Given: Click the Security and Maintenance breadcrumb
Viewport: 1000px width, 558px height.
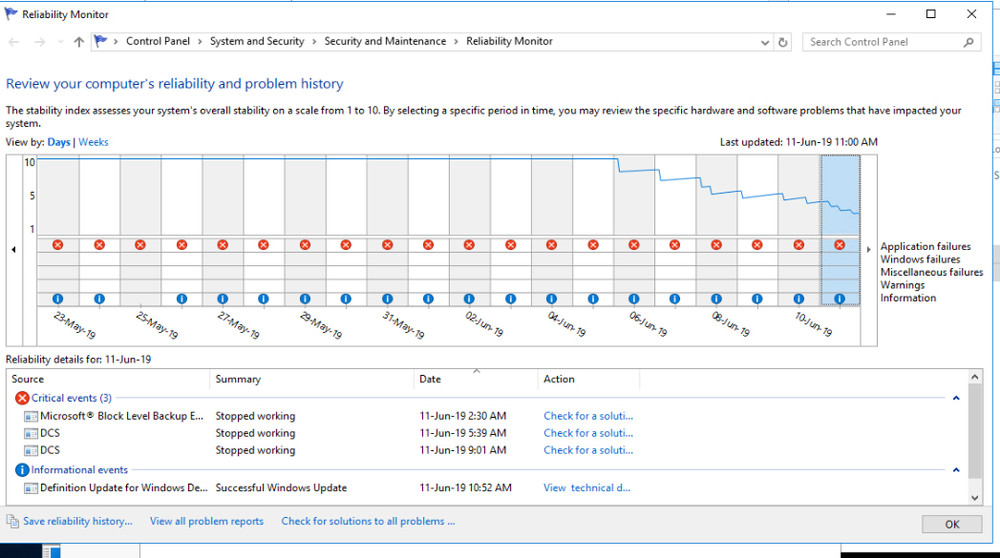Looking at the screenshot, I should (385, 41).
